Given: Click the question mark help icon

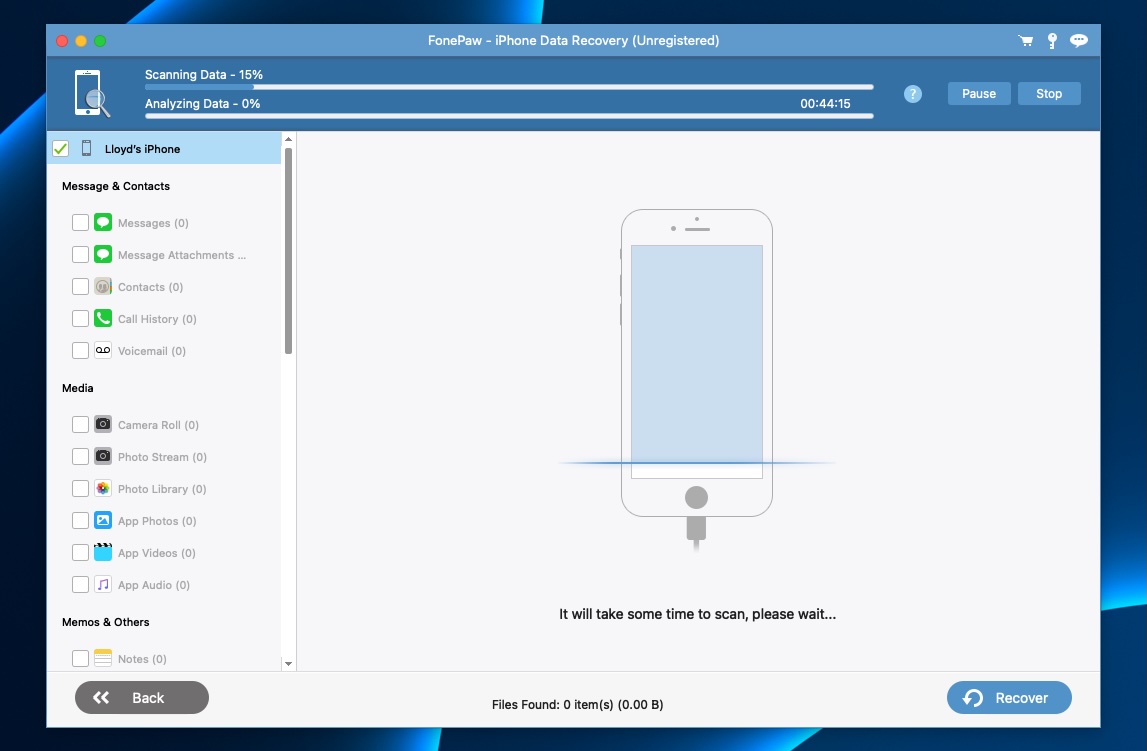Looking at the screenshot, I should coord(912,94).
